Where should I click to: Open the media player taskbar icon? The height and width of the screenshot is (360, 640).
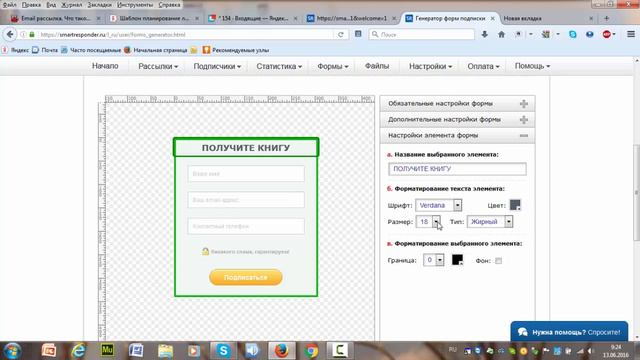click(x=194, y=351)
